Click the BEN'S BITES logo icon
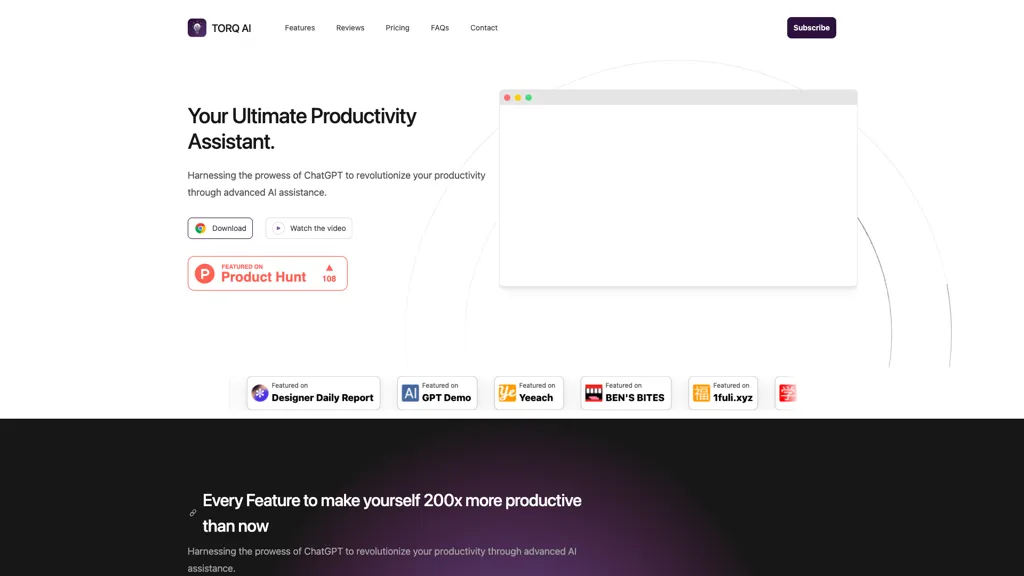The width and height of the screenshot is (1024, 576). click(594, 392)
